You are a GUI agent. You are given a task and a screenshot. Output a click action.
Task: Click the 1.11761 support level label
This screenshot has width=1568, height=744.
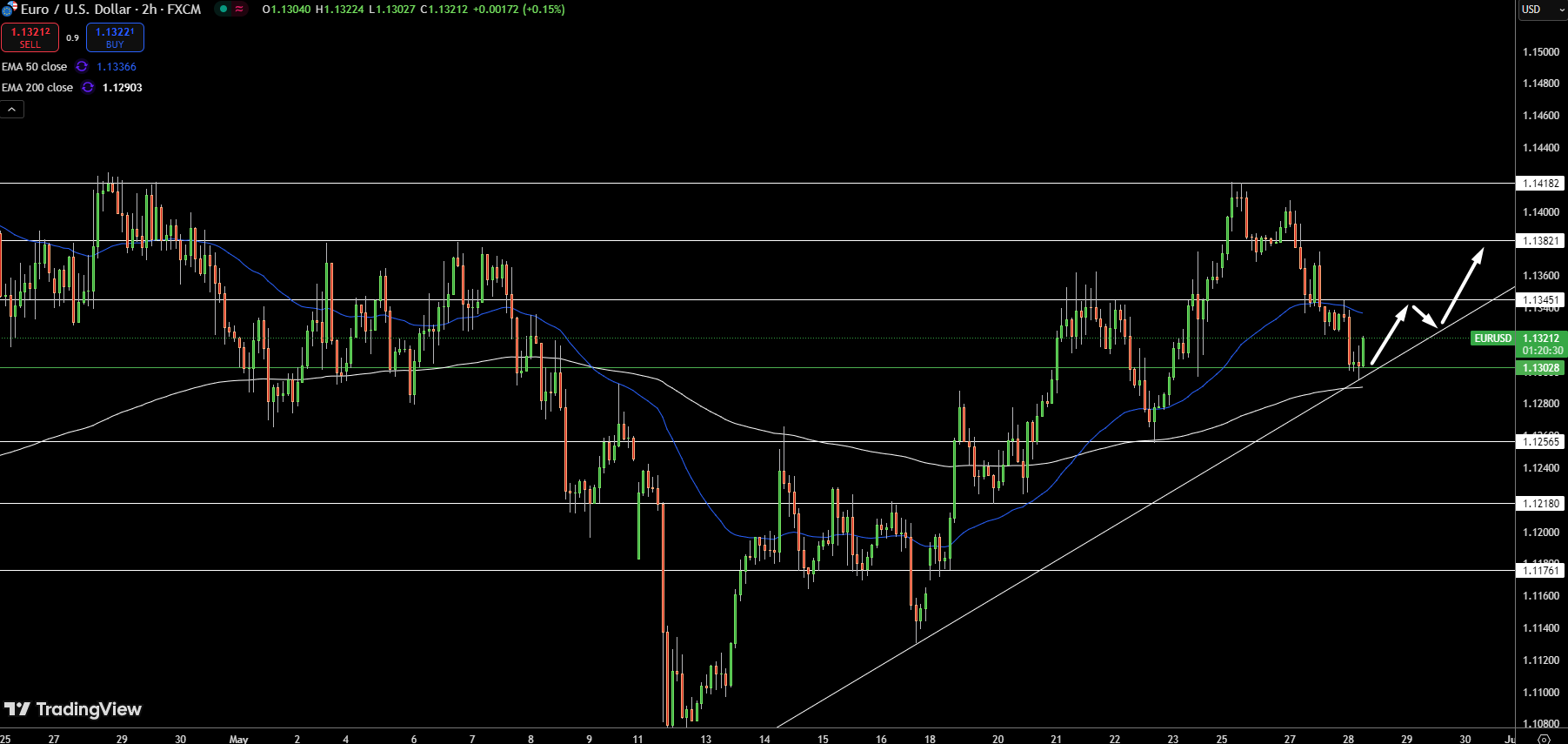pos(1541,571)
